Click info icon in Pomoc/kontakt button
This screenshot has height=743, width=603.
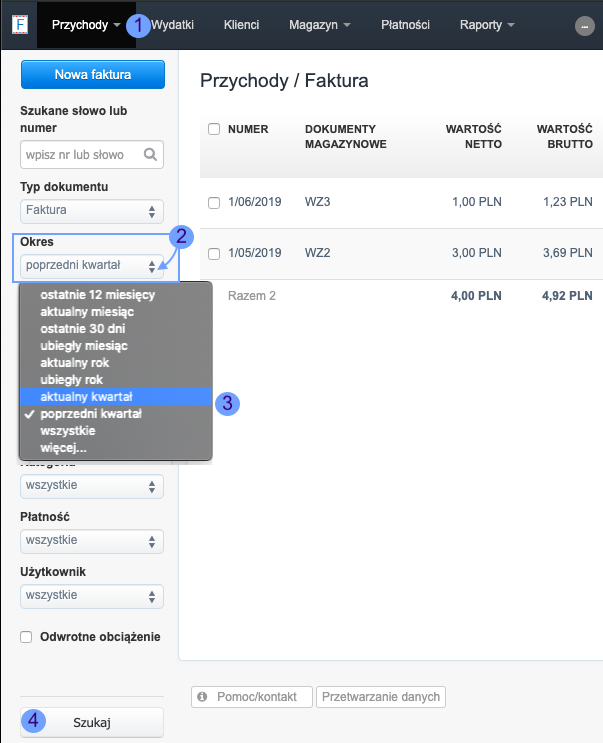[202, 697]
